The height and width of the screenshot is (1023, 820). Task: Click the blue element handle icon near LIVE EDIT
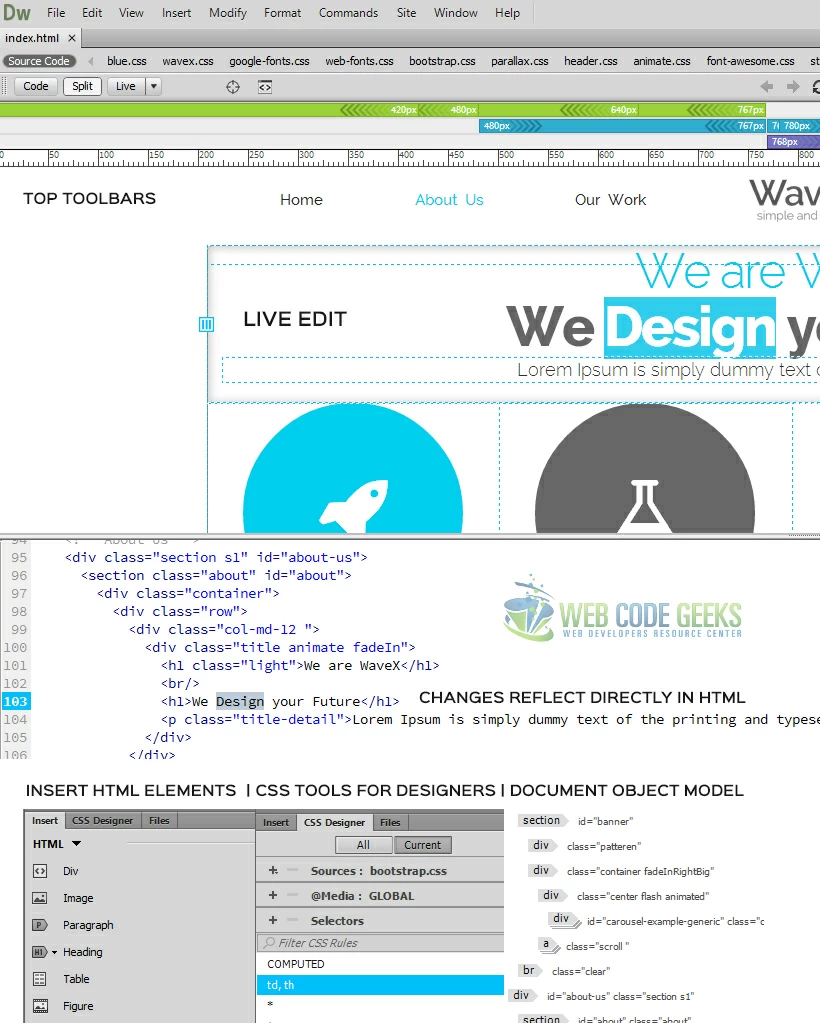coord(206,324)
